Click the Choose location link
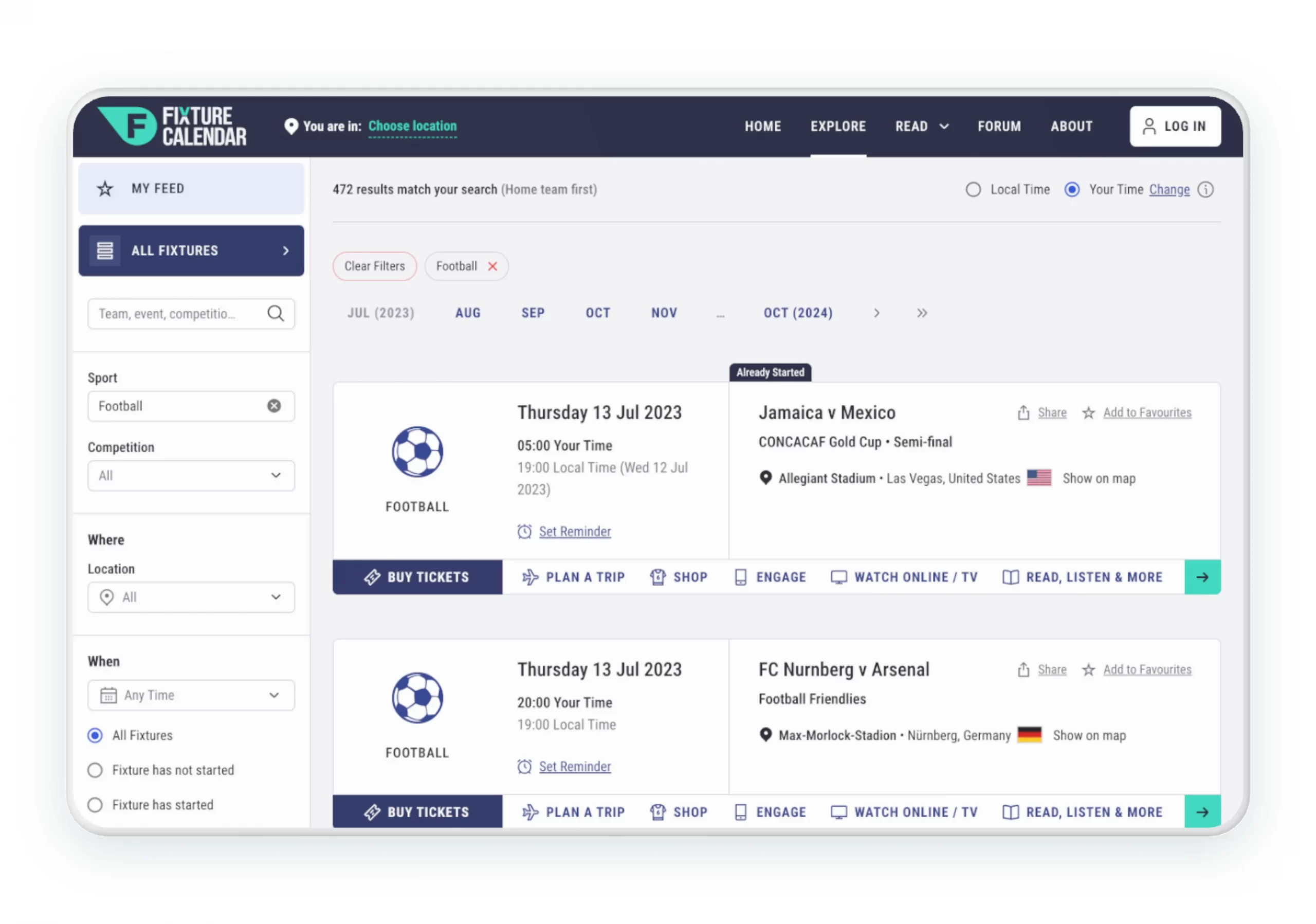Screen dimensions: 1316x924 coord(413,126)
